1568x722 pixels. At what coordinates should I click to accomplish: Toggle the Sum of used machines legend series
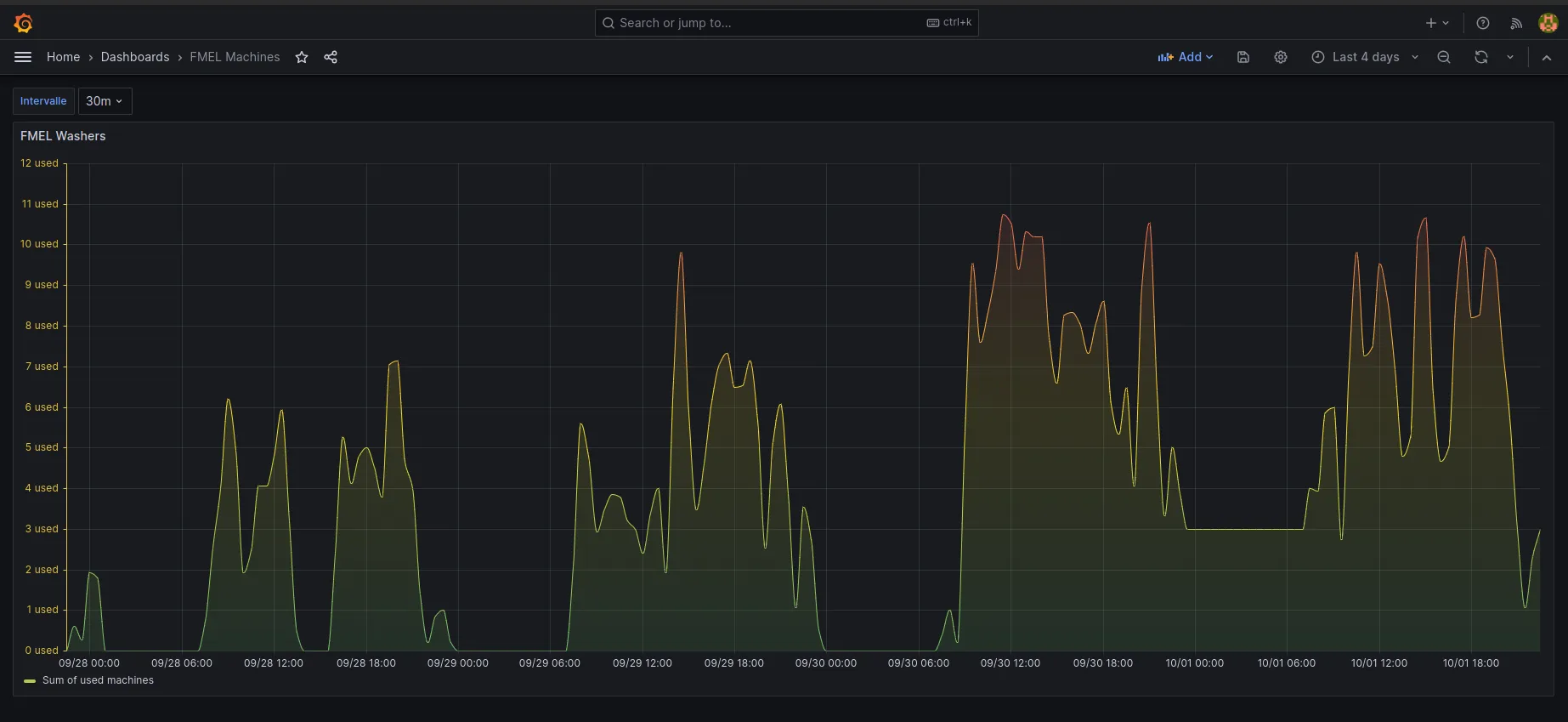coord(98,680)
